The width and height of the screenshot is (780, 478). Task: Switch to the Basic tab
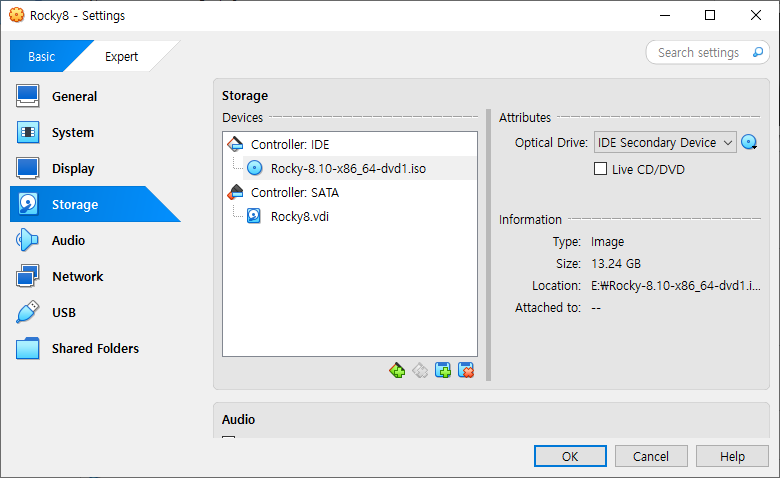coord(42,56)
